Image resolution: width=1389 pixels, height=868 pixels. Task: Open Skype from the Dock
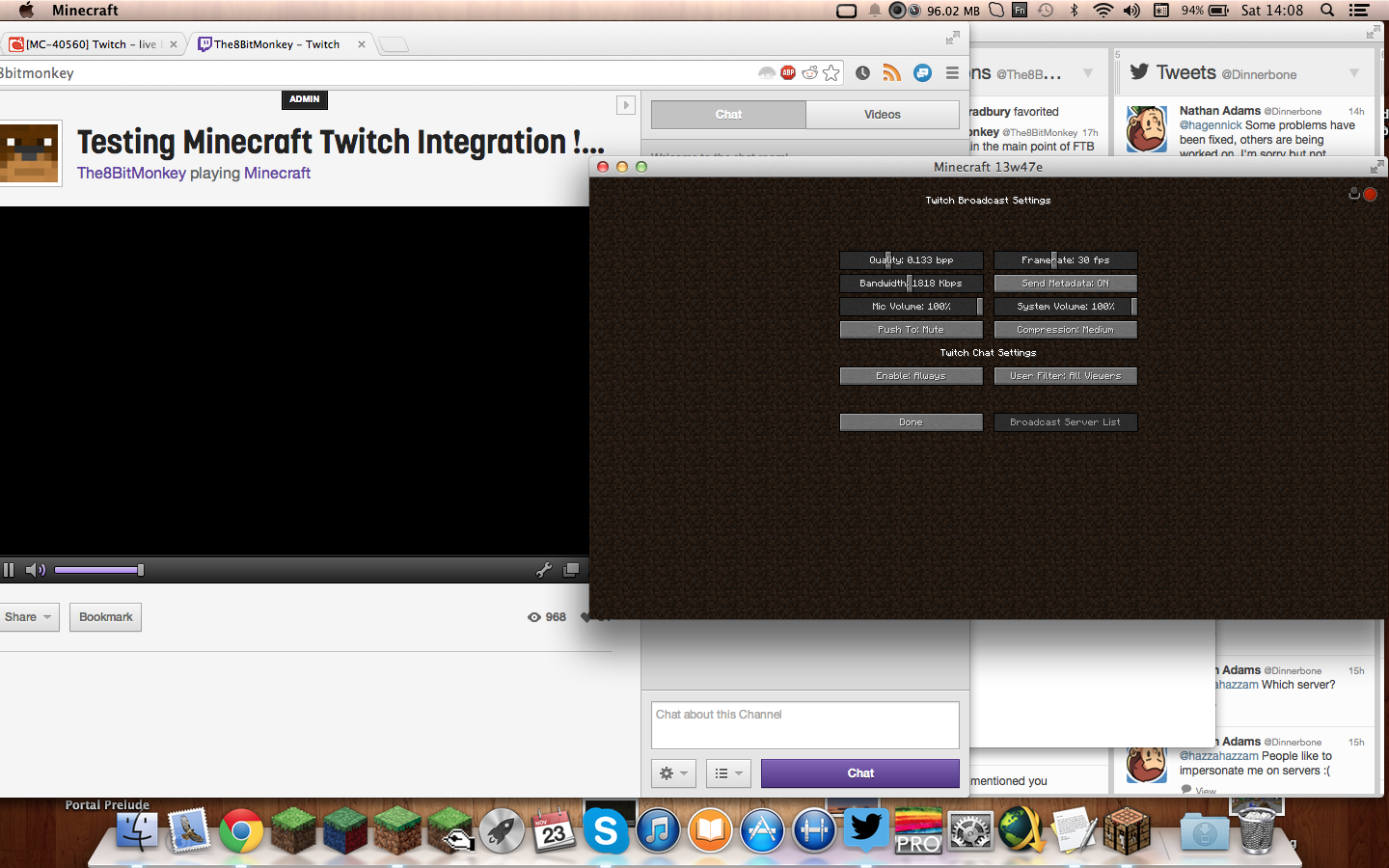[606, 830]
